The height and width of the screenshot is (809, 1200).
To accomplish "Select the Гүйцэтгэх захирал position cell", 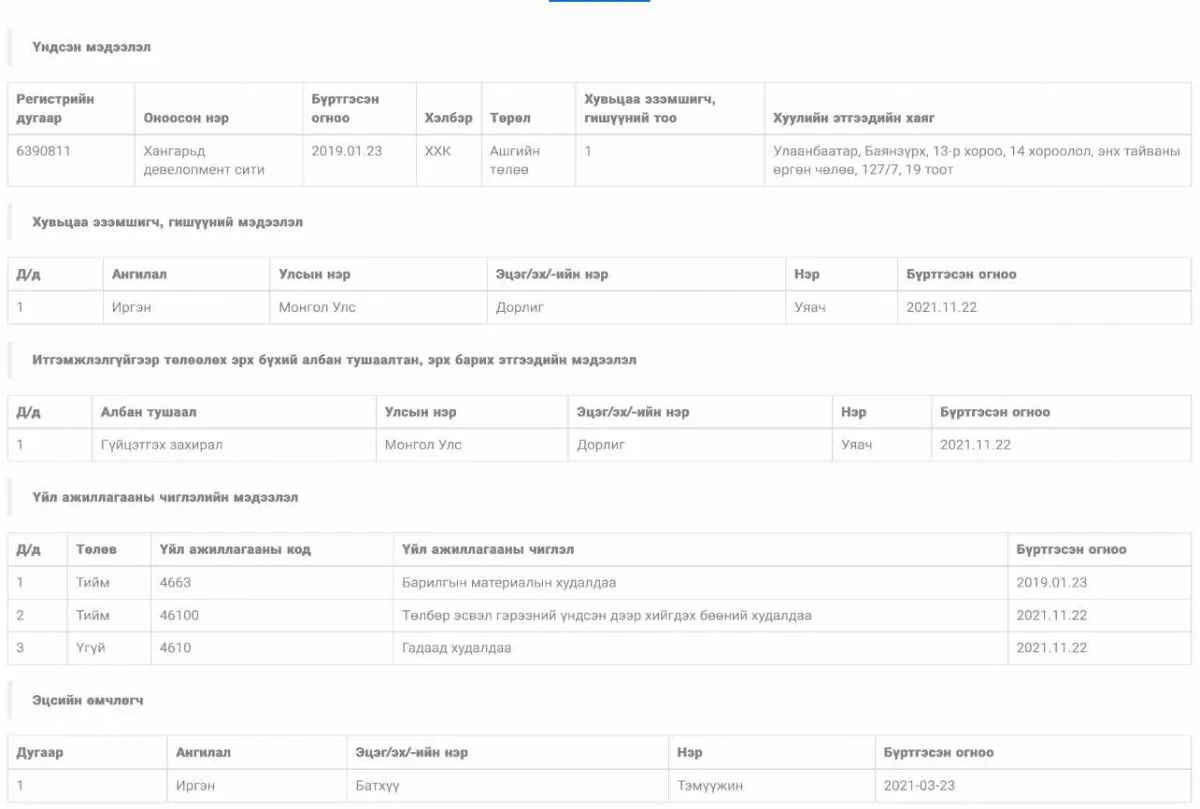I will [161, 445].
